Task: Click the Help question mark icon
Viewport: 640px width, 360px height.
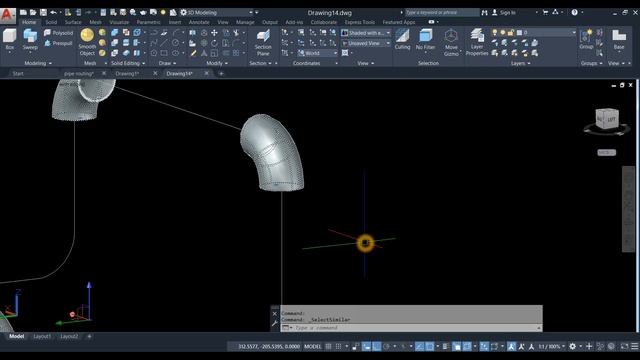Action: pos(574,13)
